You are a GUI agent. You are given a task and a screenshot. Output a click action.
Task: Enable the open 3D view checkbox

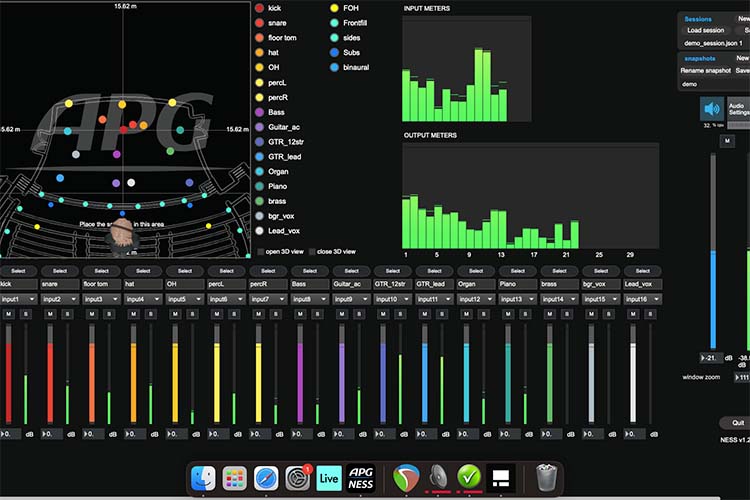261,252
